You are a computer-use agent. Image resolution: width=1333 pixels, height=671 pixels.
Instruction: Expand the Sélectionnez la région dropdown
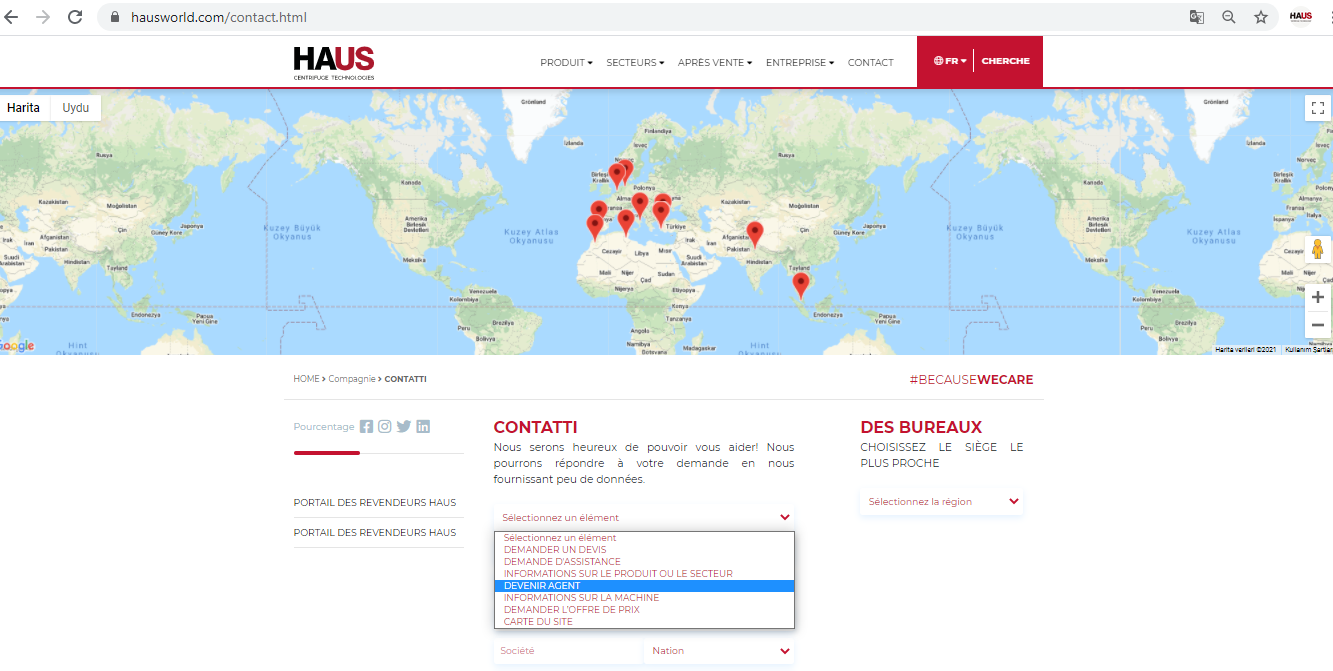941,502
